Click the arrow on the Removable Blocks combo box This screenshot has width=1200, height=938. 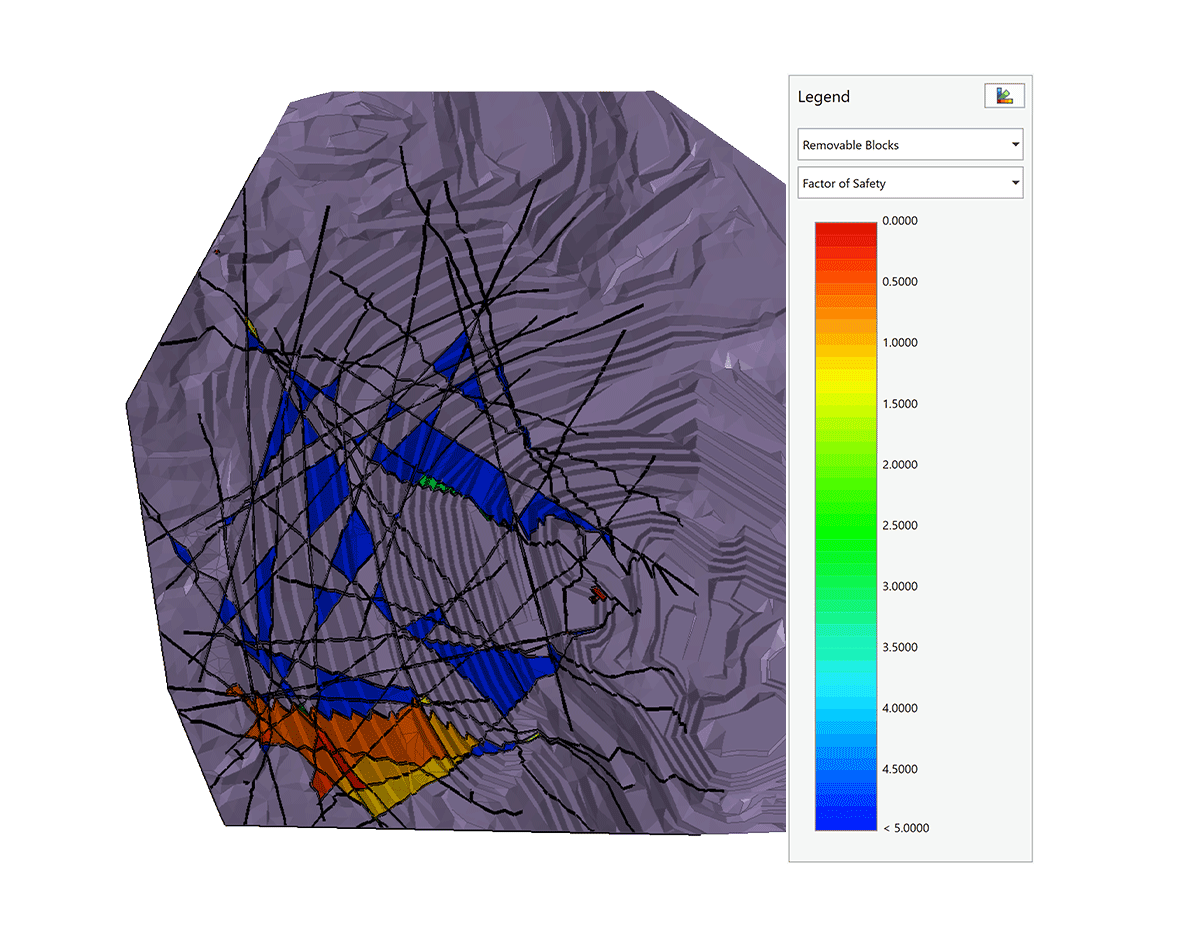[x=1015, y=145]
